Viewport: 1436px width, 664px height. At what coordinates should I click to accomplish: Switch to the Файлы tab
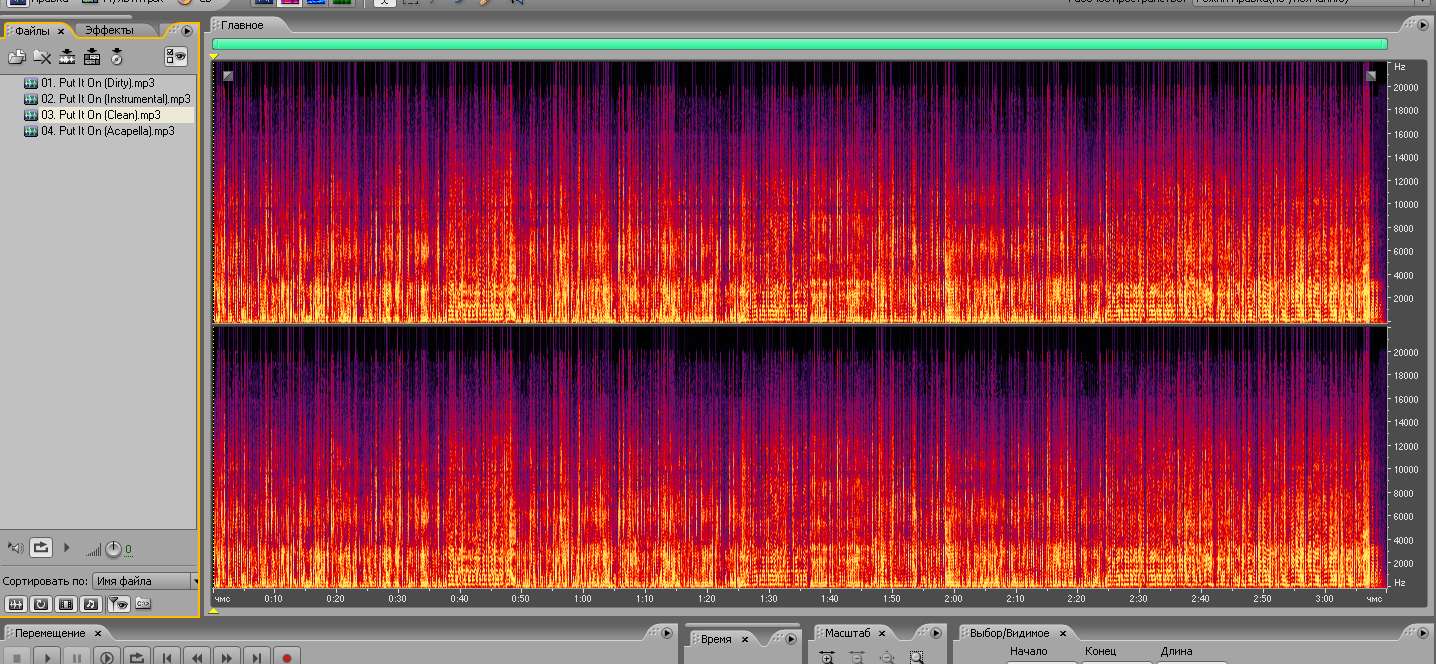point(32,31)
